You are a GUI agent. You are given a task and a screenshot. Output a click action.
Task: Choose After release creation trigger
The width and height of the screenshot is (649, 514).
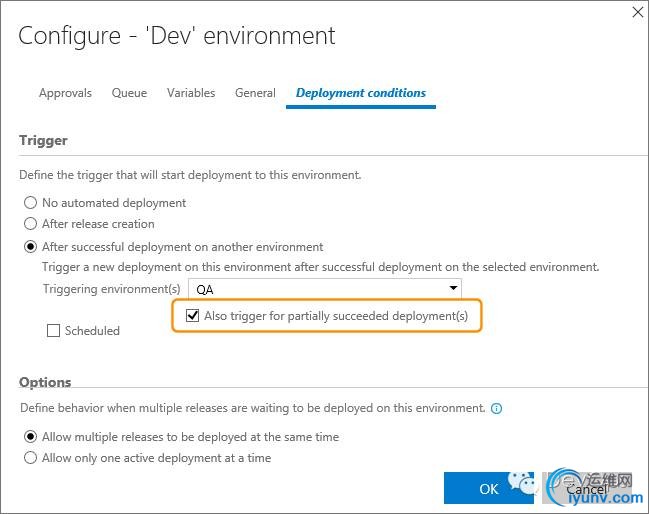pyautogui.click(x=31, y=224)
